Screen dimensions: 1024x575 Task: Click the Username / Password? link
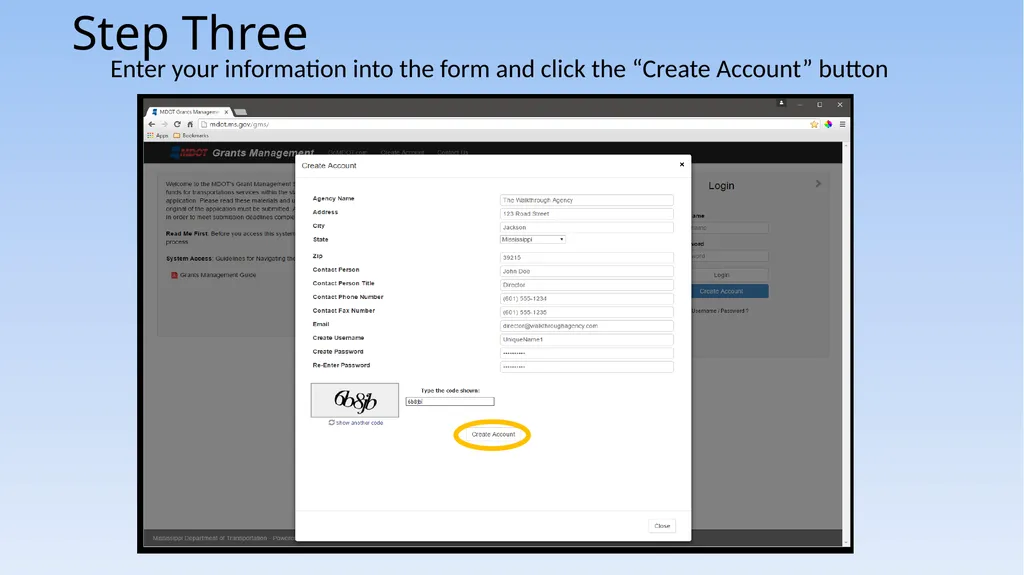[x=720, y=311]
